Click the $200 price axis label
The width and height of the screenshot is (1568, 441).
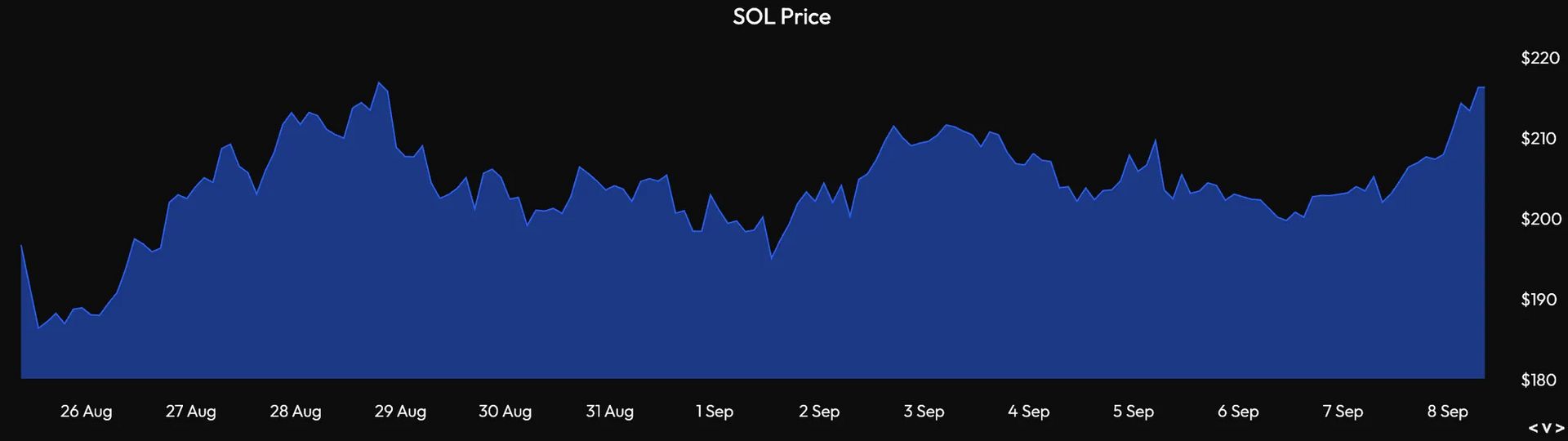click(x=1540, y=220)
